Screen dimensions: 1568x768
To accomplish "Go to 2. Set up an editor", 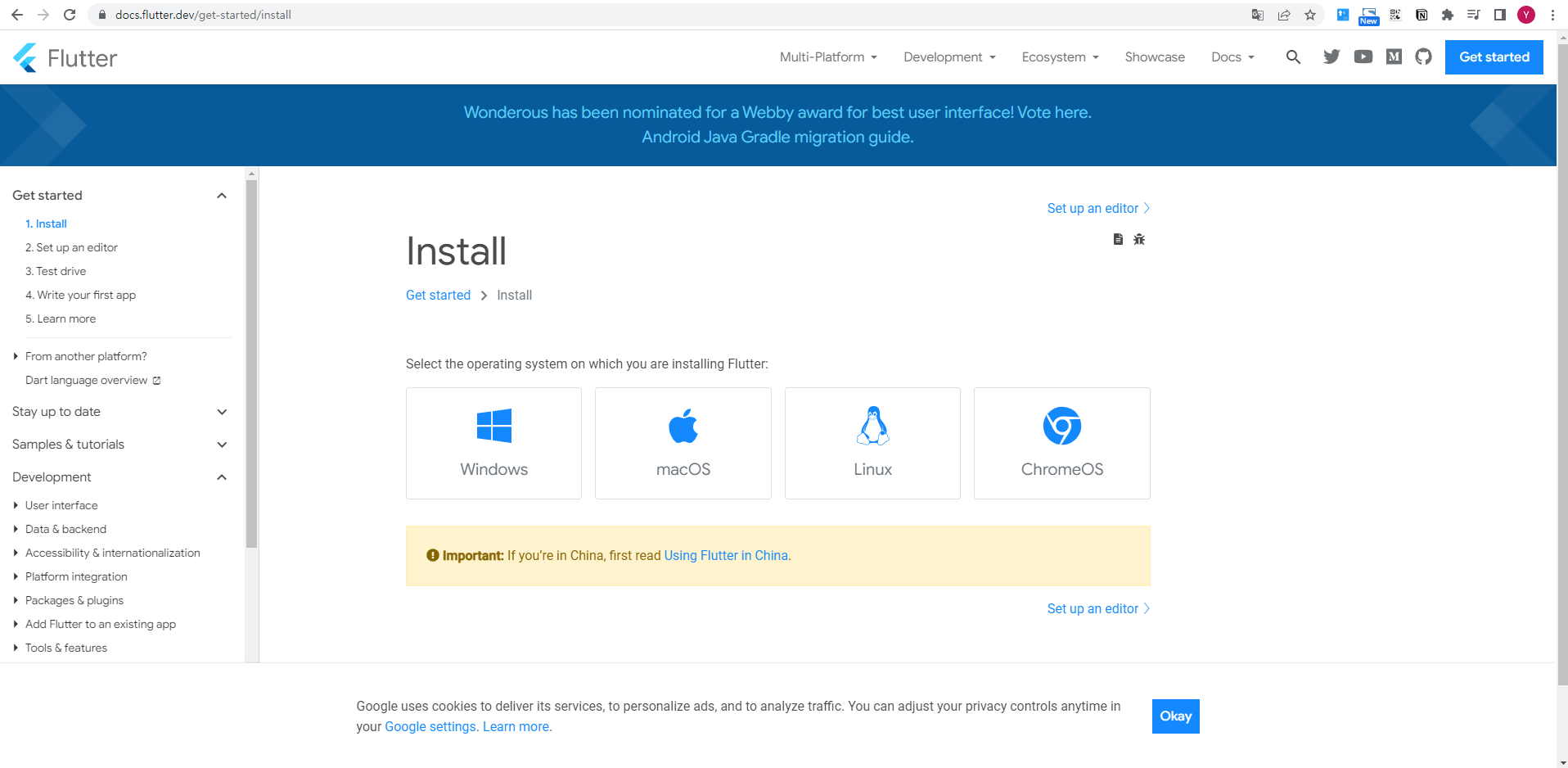I will tap(71, 247).
